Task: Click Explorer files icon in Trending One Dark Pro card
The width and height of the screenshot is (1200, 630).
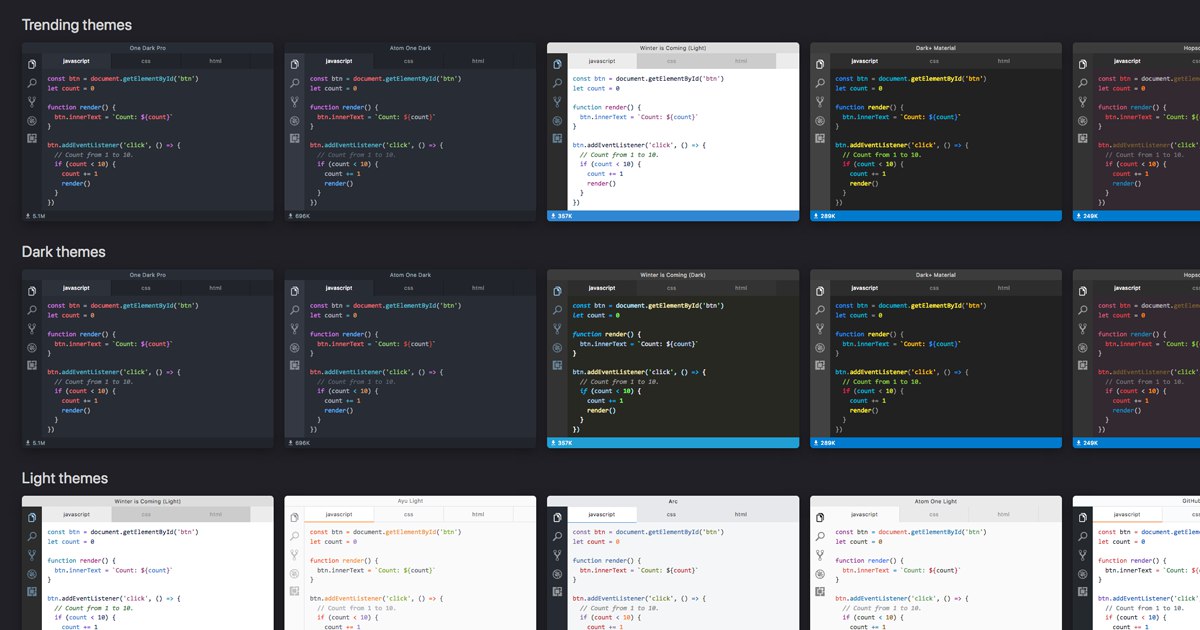Action: [32, 64]
